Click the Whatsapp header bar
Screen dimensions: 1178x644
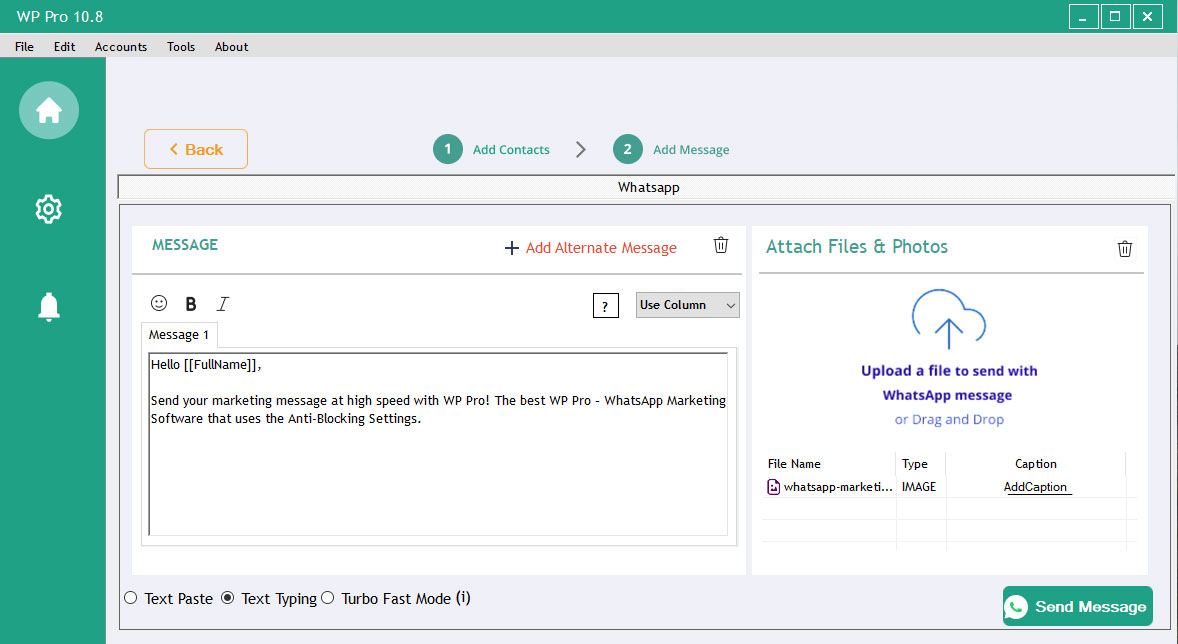tap(647, 187)
